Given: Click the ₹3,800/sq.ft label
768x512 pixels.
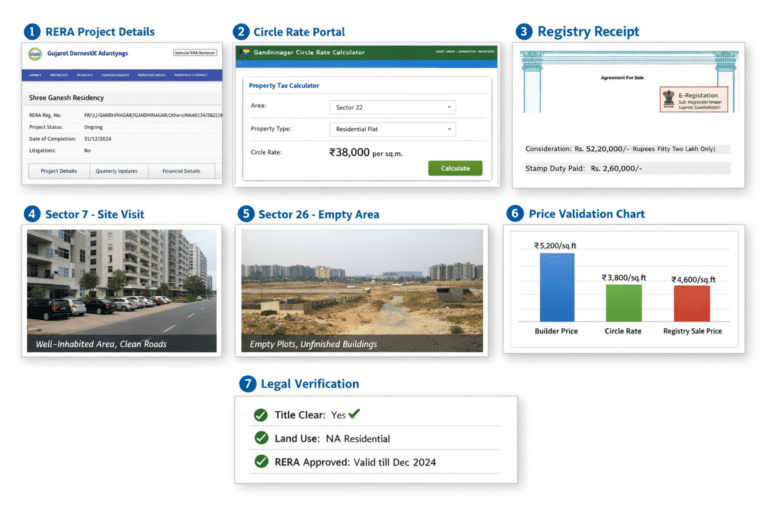Looking at the screenshot, I should (x=624, y=278).
